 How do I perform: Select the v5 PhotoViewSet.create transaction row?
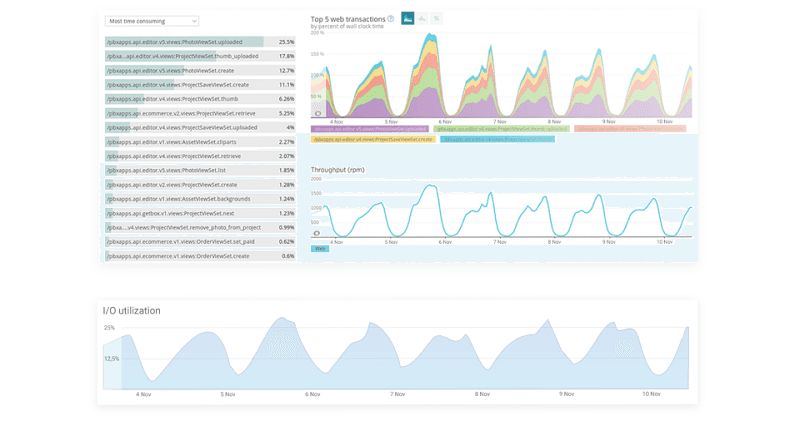(200, 71)
